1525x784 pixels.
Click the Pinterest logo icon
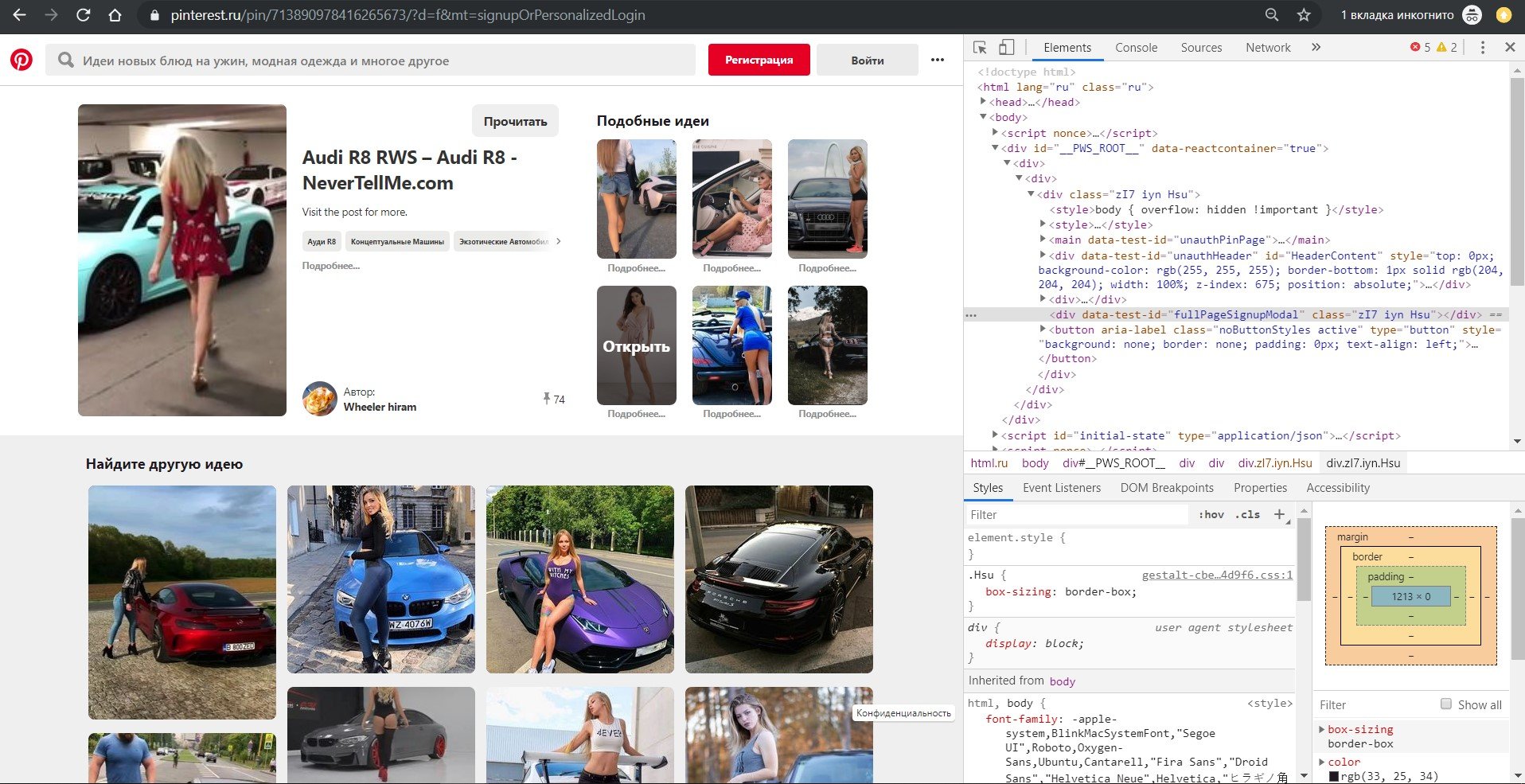(21, 60)
